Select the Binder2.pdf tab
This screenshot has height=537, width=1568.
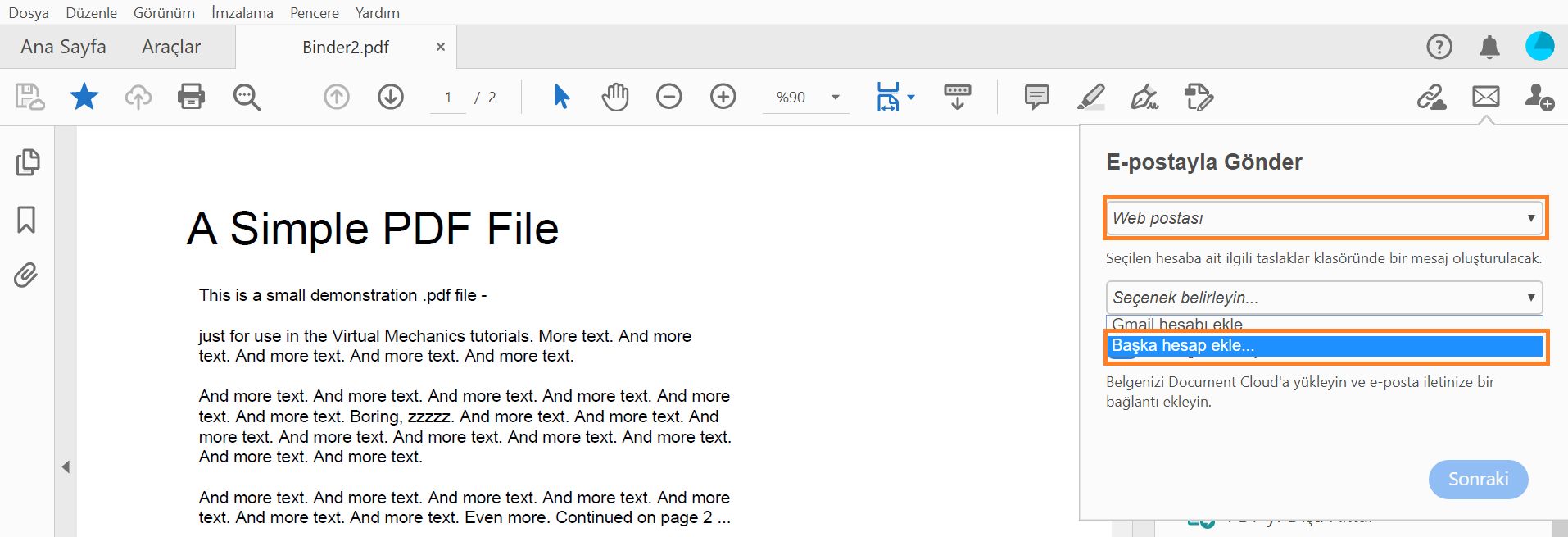point(346,47)
